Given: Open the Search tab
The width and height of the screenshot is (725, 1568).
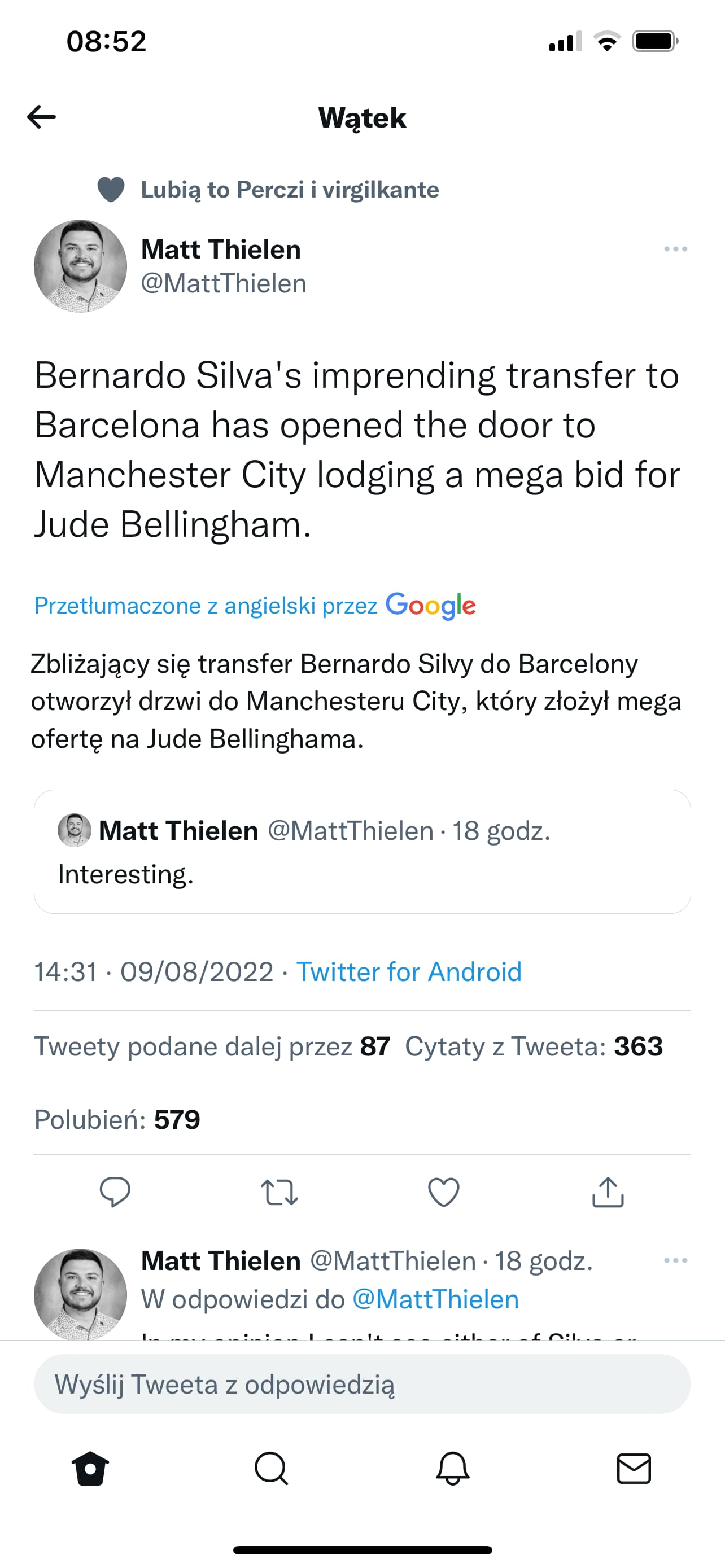Looking at the screenshot, I should [271, 1468].
